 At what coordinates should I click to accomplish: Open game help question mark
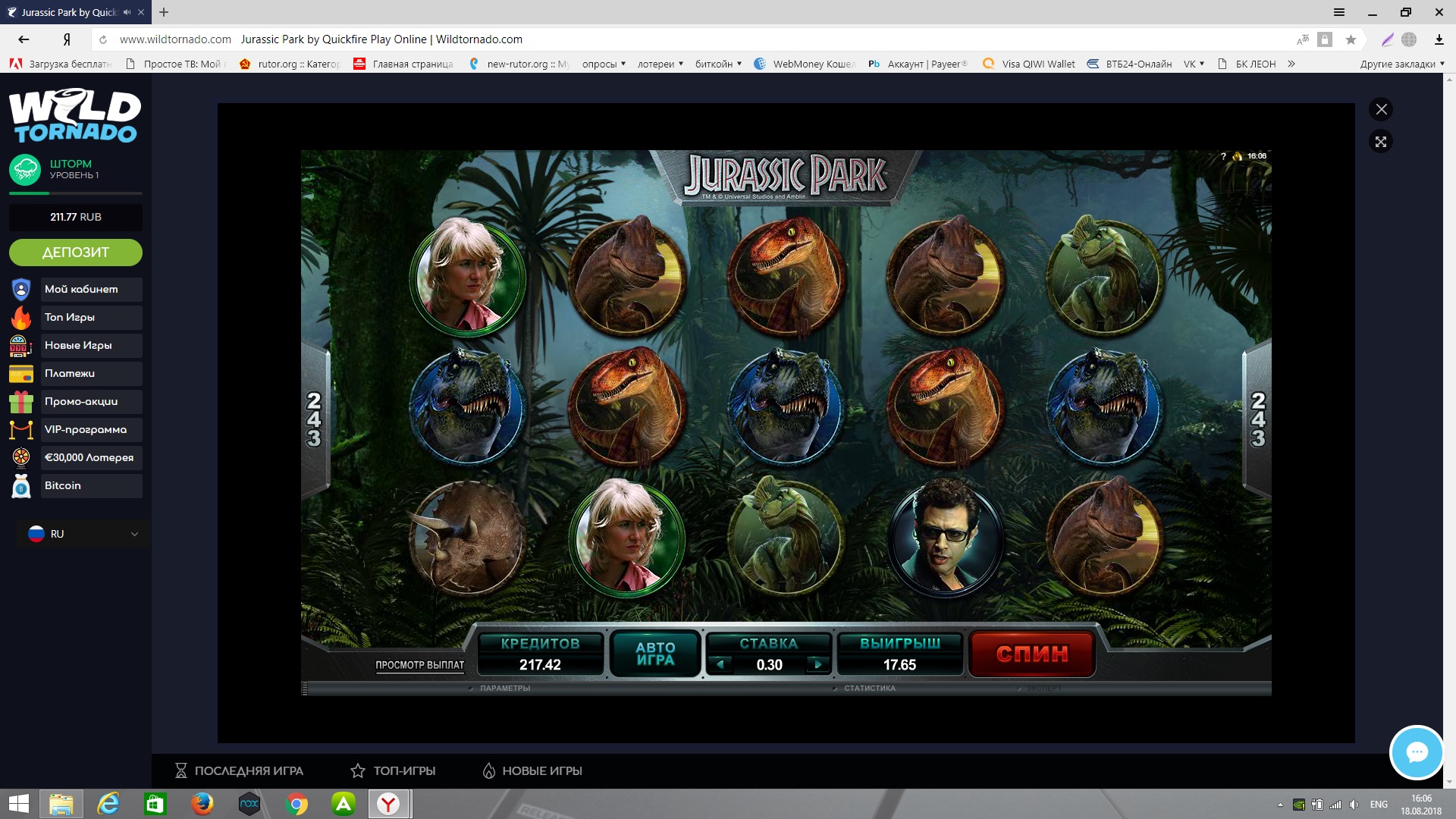click(x=1223, y=156)
